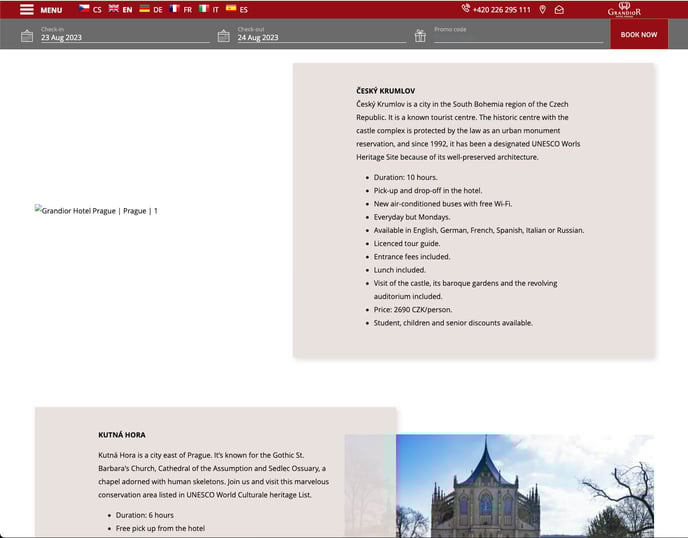Click the phone handset icon
Screen dimensions: 688x538
pyautogui.click(x=466, y=9)
